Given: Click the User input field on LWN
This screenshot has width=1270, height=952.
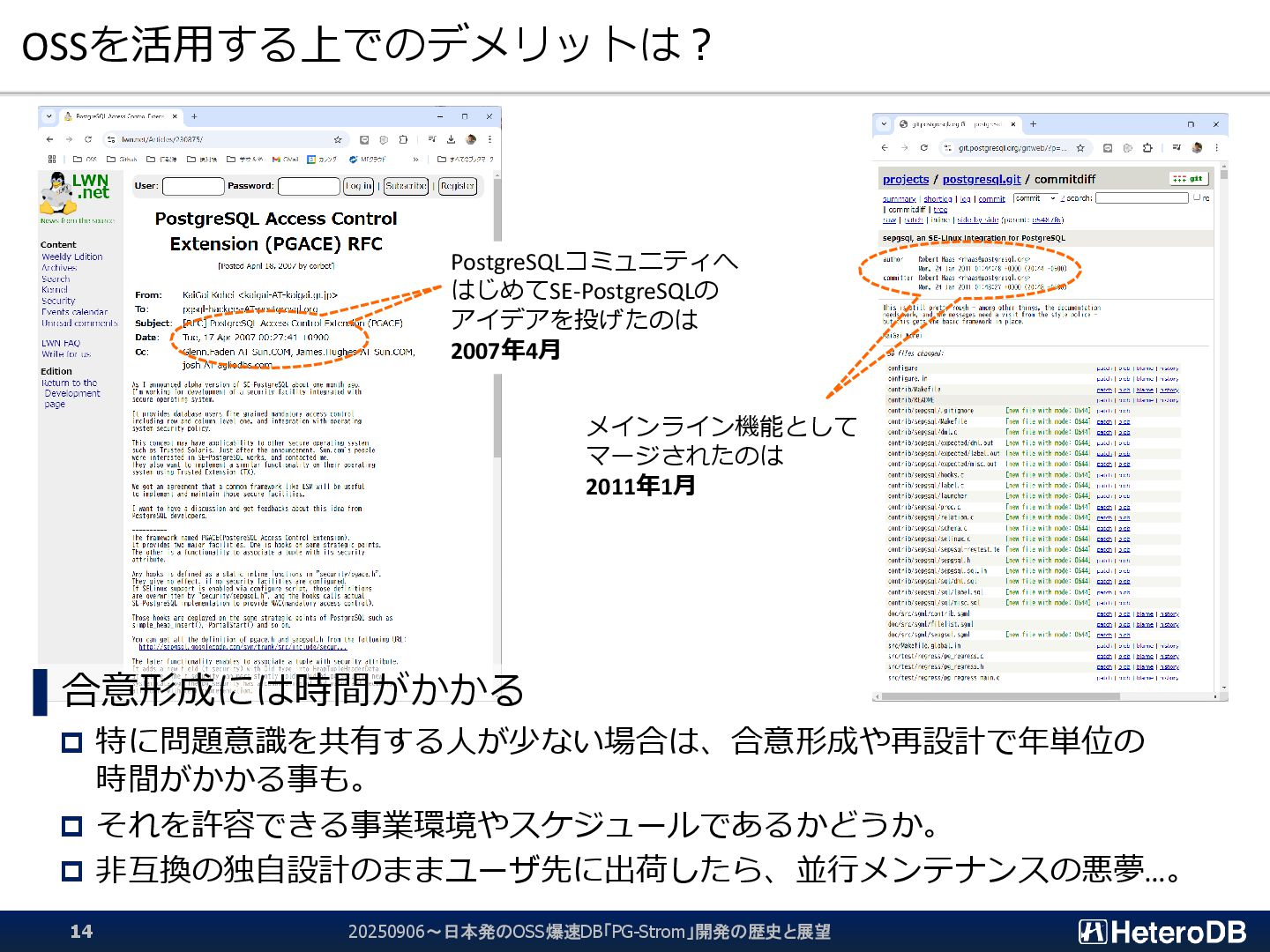Looking at the screenshot, I should (x=193, y=186).
